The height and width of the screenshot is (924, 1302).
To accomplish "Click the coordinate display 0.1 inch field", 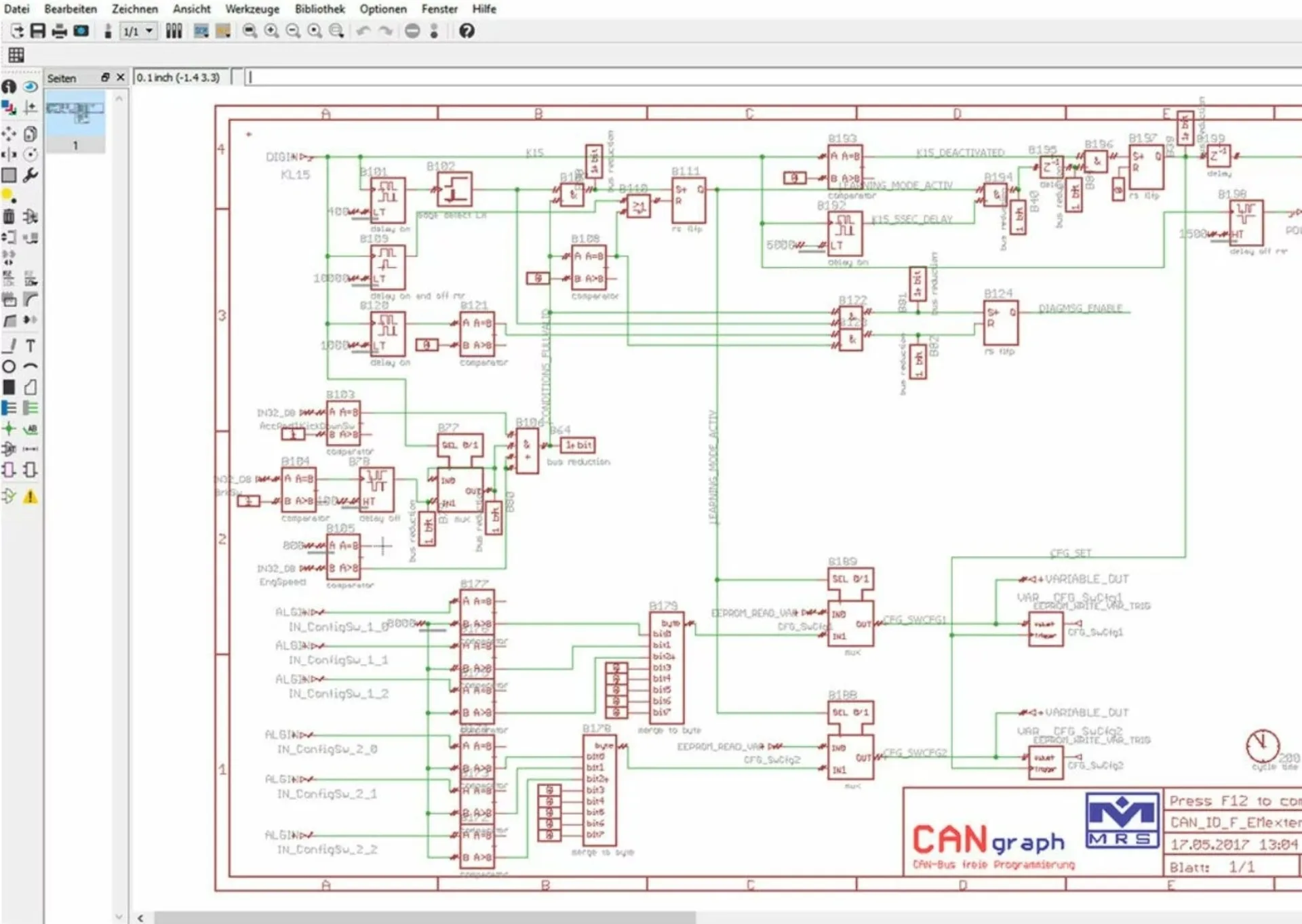I will pos(180,77).
